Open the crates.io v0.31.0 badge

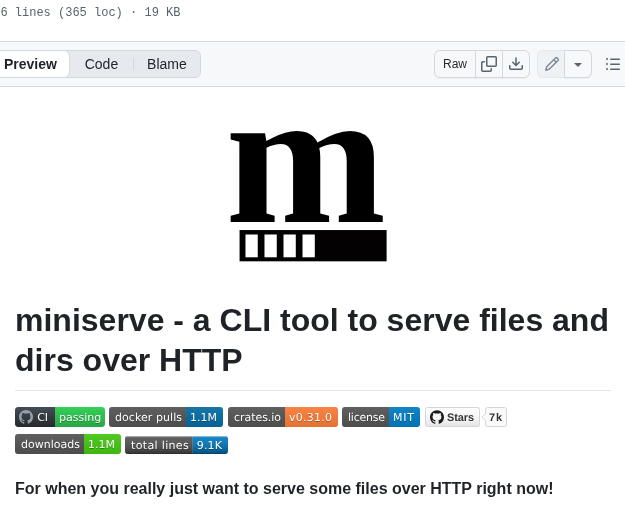click(x=283, y=417)
